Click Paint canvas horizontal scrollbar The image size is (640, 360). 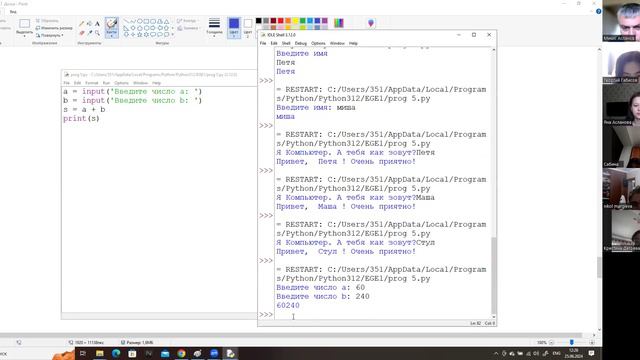pos(291,335)
